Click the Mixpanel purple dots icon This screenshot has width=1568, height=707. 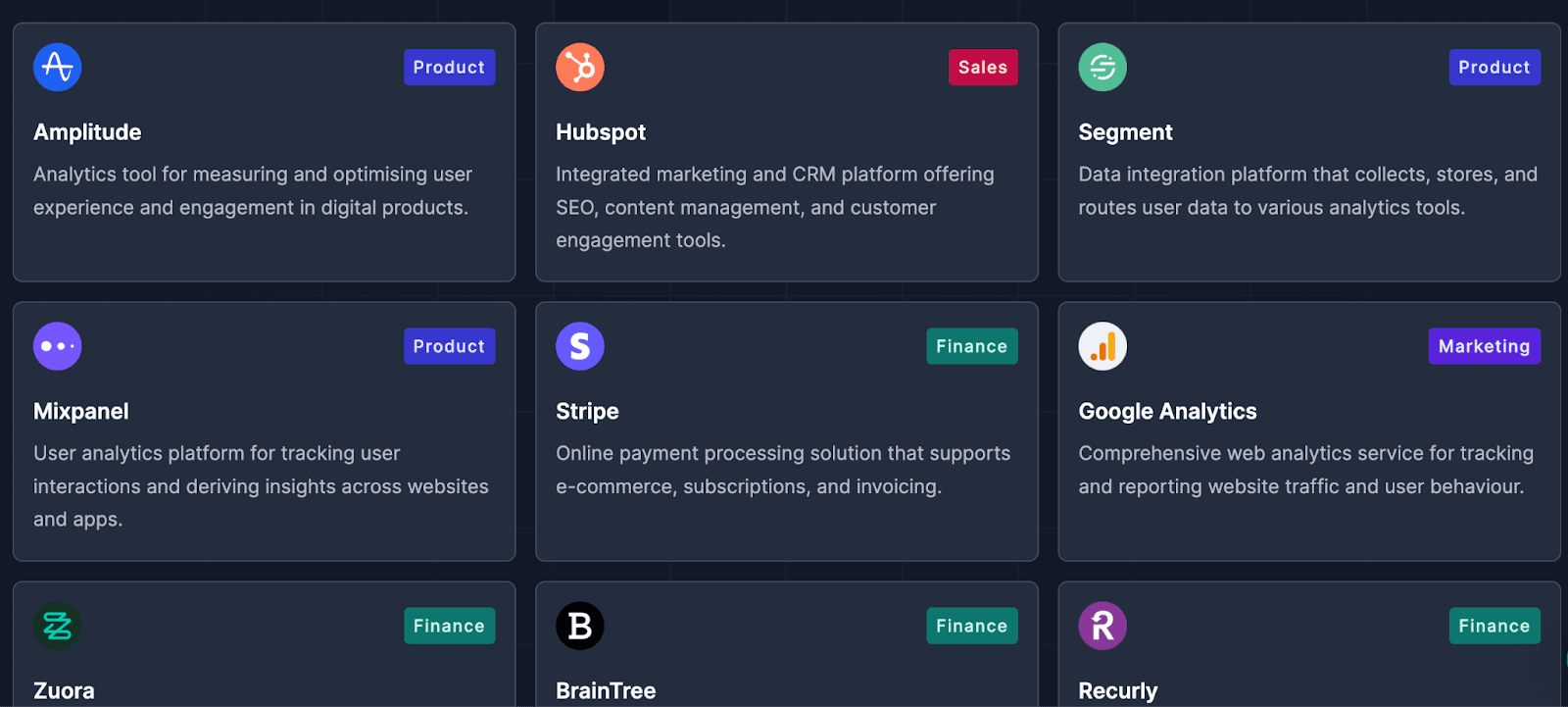tap(58, 346)
